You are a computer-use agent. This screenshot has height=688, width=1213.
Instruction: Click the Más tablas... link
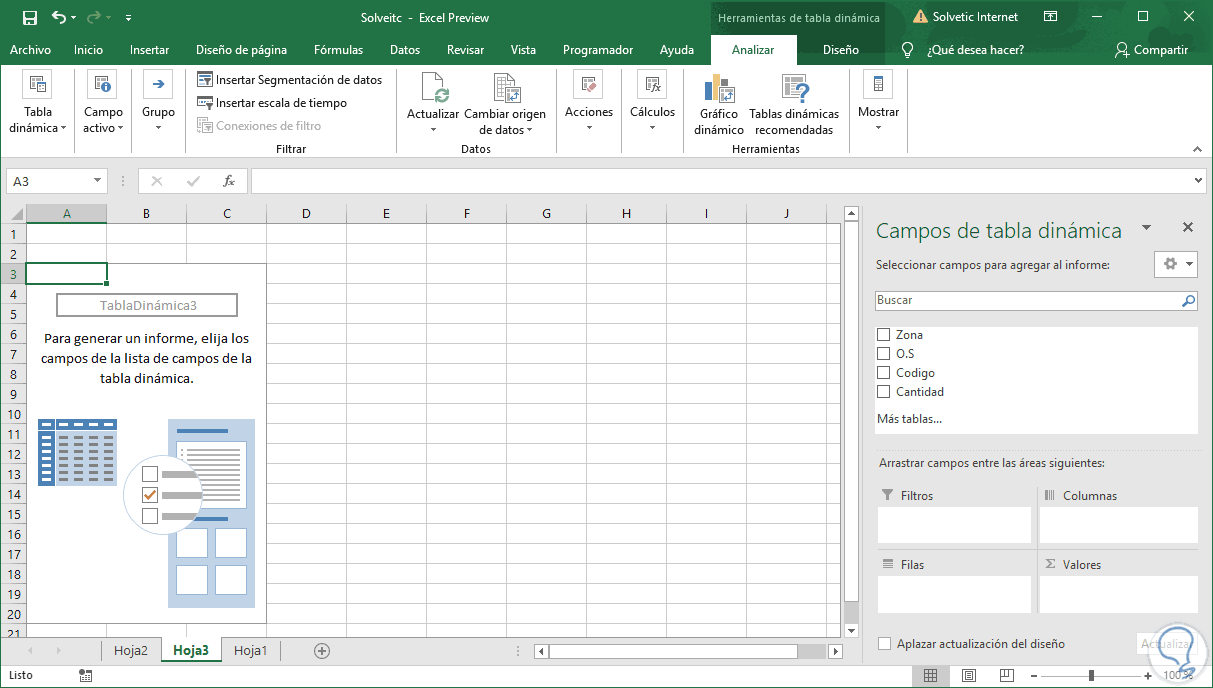click(x=909, y=419)
